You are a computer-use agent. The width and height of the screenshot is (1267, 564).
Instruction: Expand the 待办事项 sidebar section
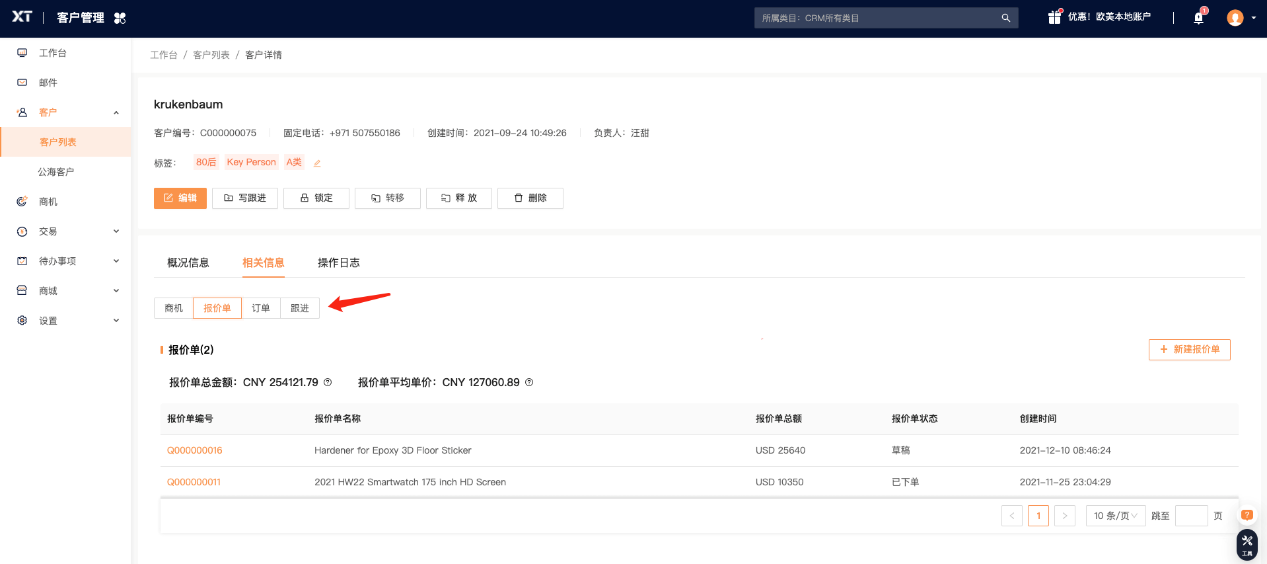click(x=116, y=261)
